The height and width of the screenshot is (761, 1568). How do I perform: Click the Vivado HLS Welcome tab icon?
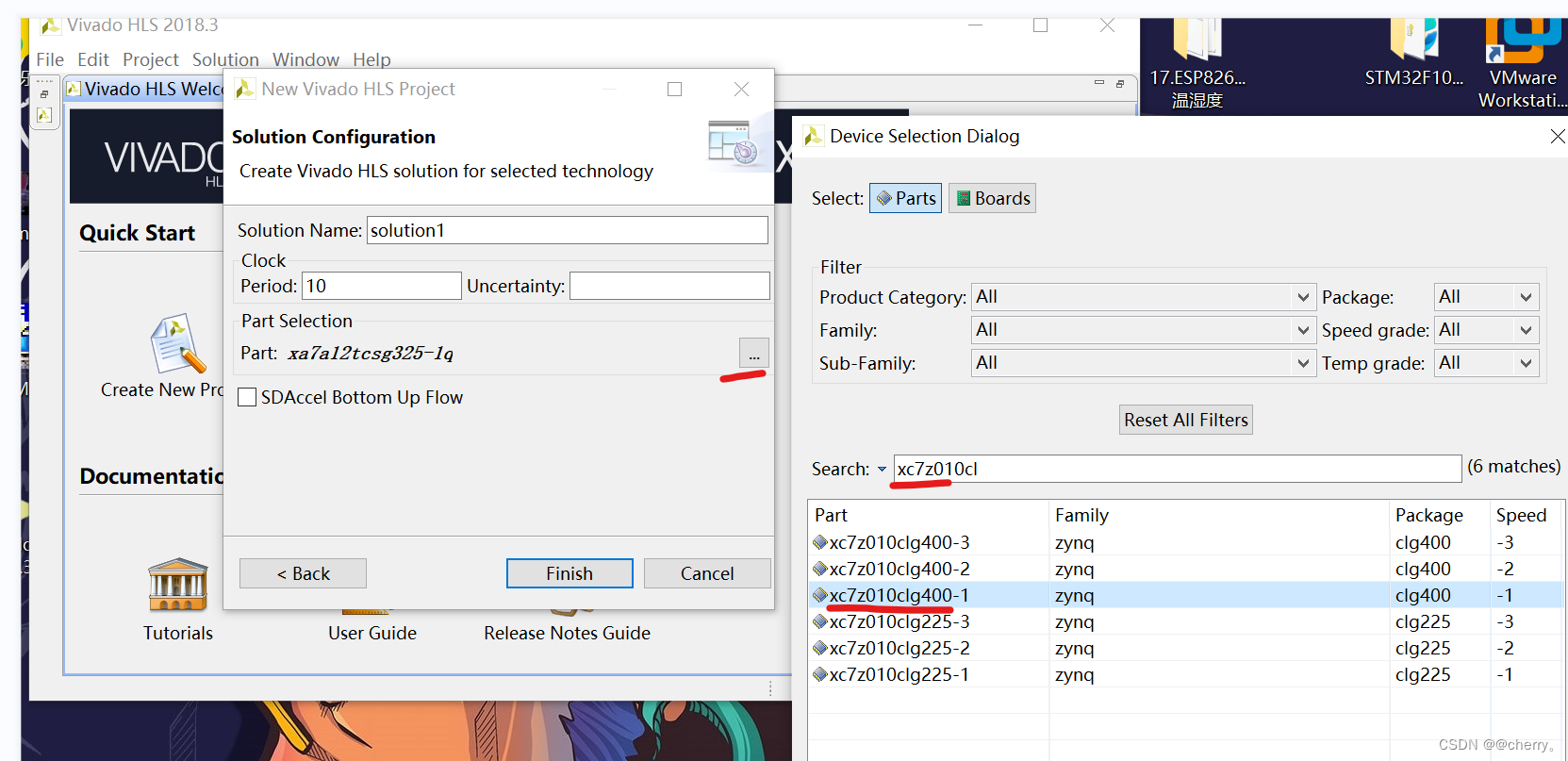click(74, 89)
